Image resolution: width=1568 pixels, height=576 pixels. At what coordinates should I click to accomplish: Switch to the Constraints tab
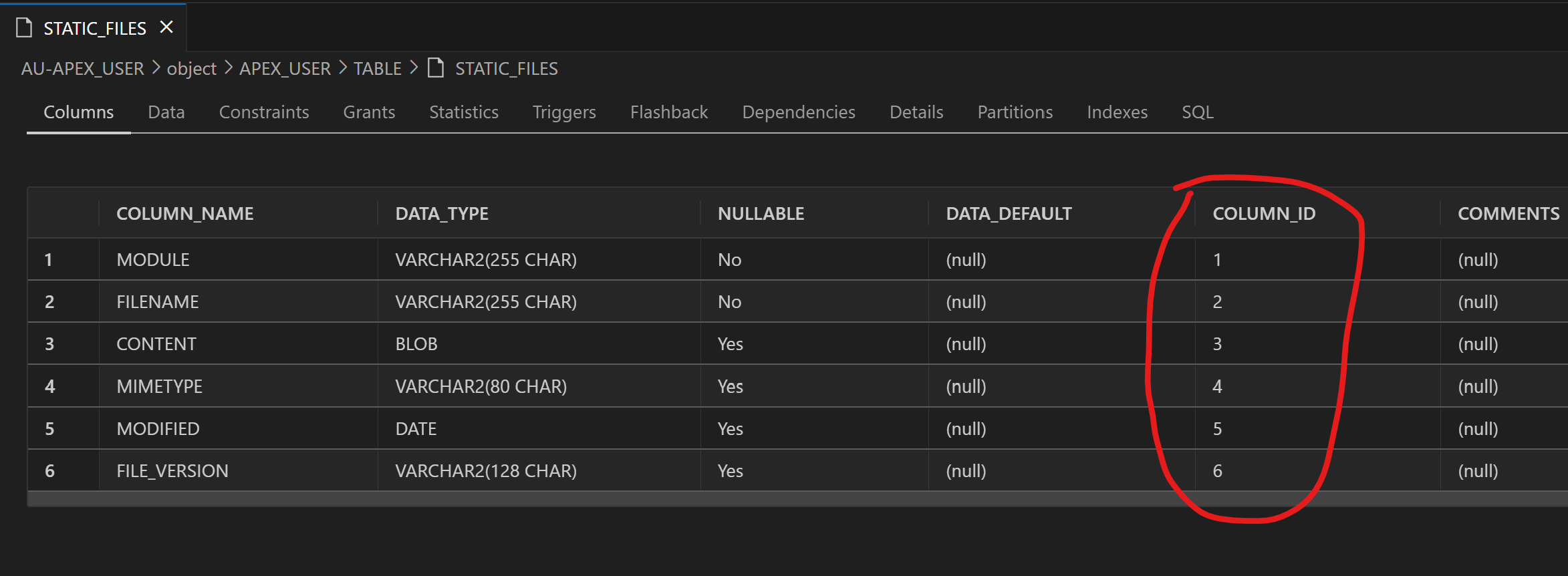pyautogui.click(x=264, y=112)
